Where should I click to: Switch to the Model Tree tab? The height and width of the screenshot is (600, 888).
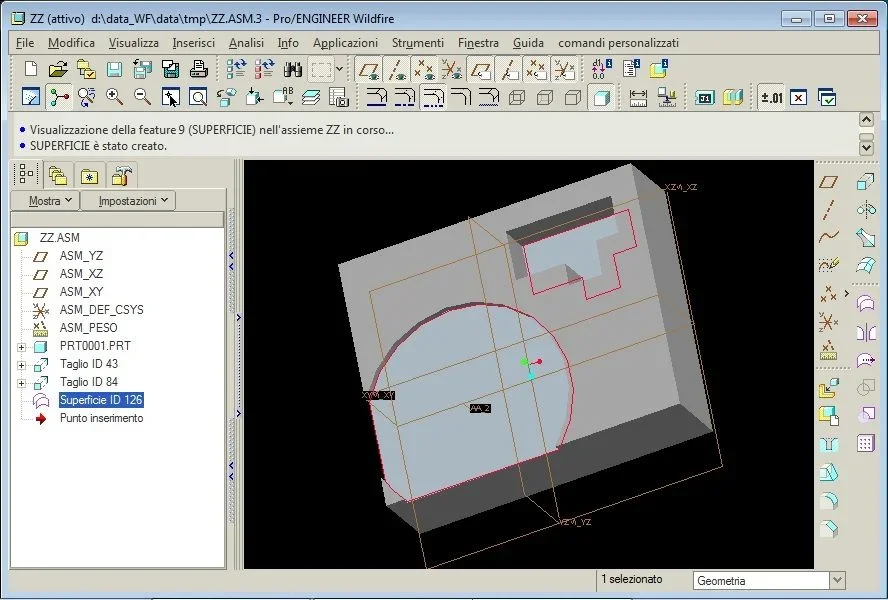click(27, 174)
